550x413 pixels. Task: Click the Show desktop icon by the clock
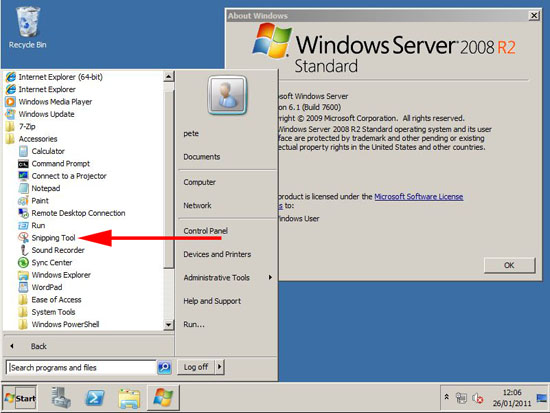(542, 398)
